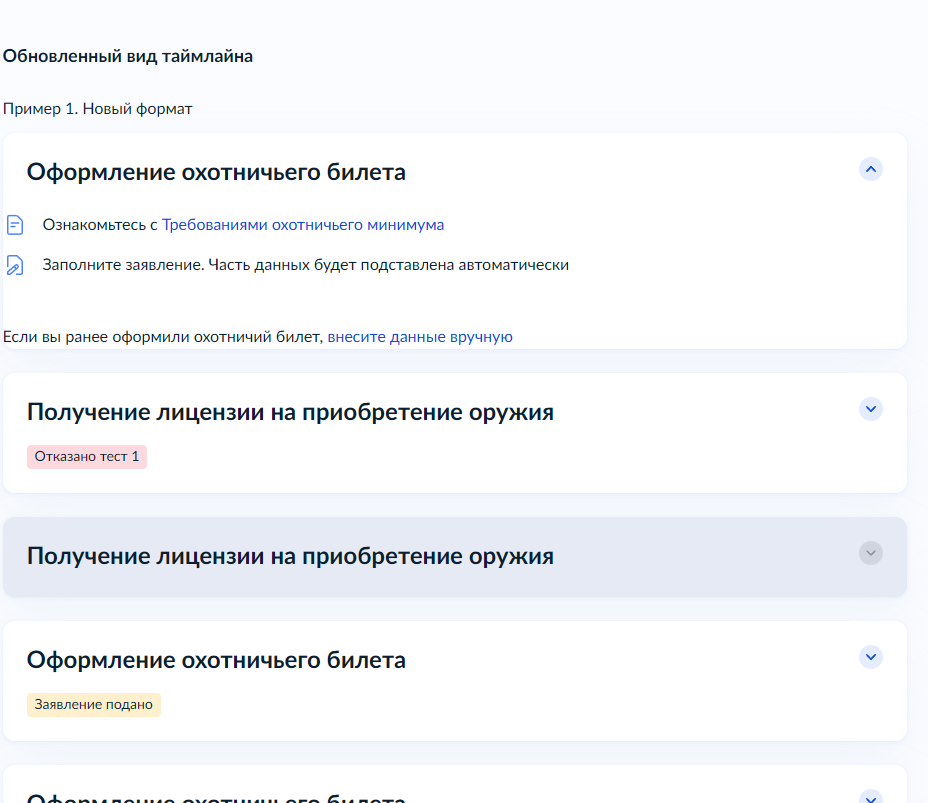This screenshot has height=803, width=928.
Task: Click the document icon beside "Ознакомьтесь с"
Action: 15,225
